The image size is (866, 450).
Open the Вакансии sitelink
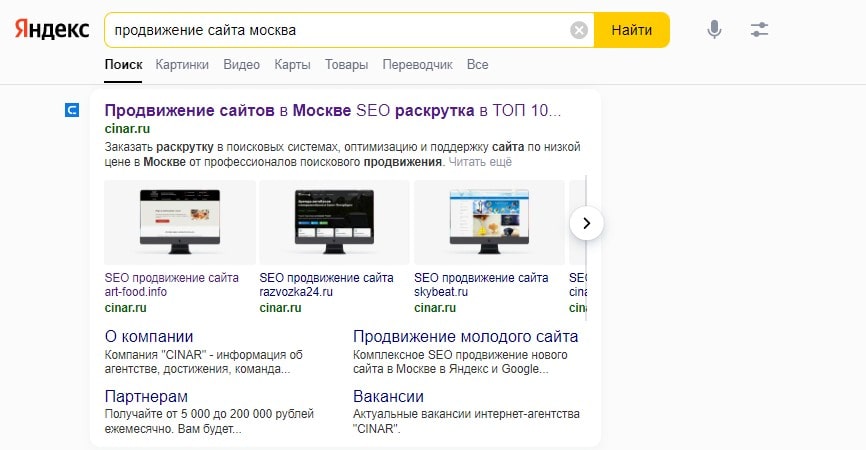pos(388,396)
